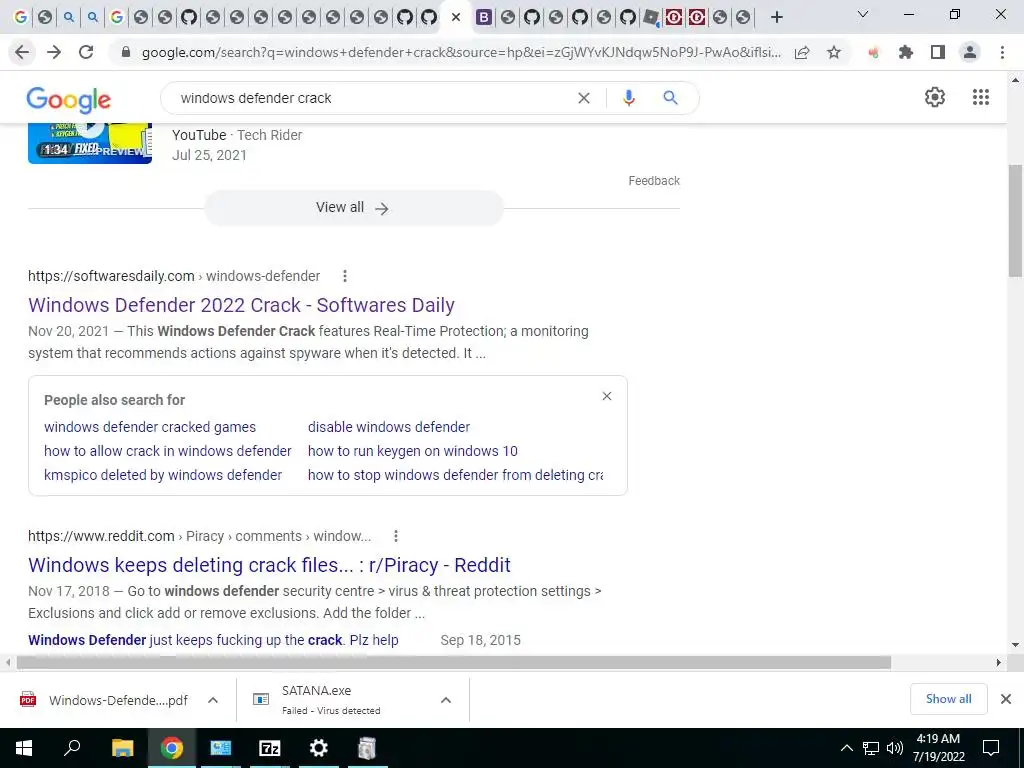The width and height of the screenshot is (1024, 768).
Task: Open Windows Defender just keeps sublink
Action: point(213,640)
